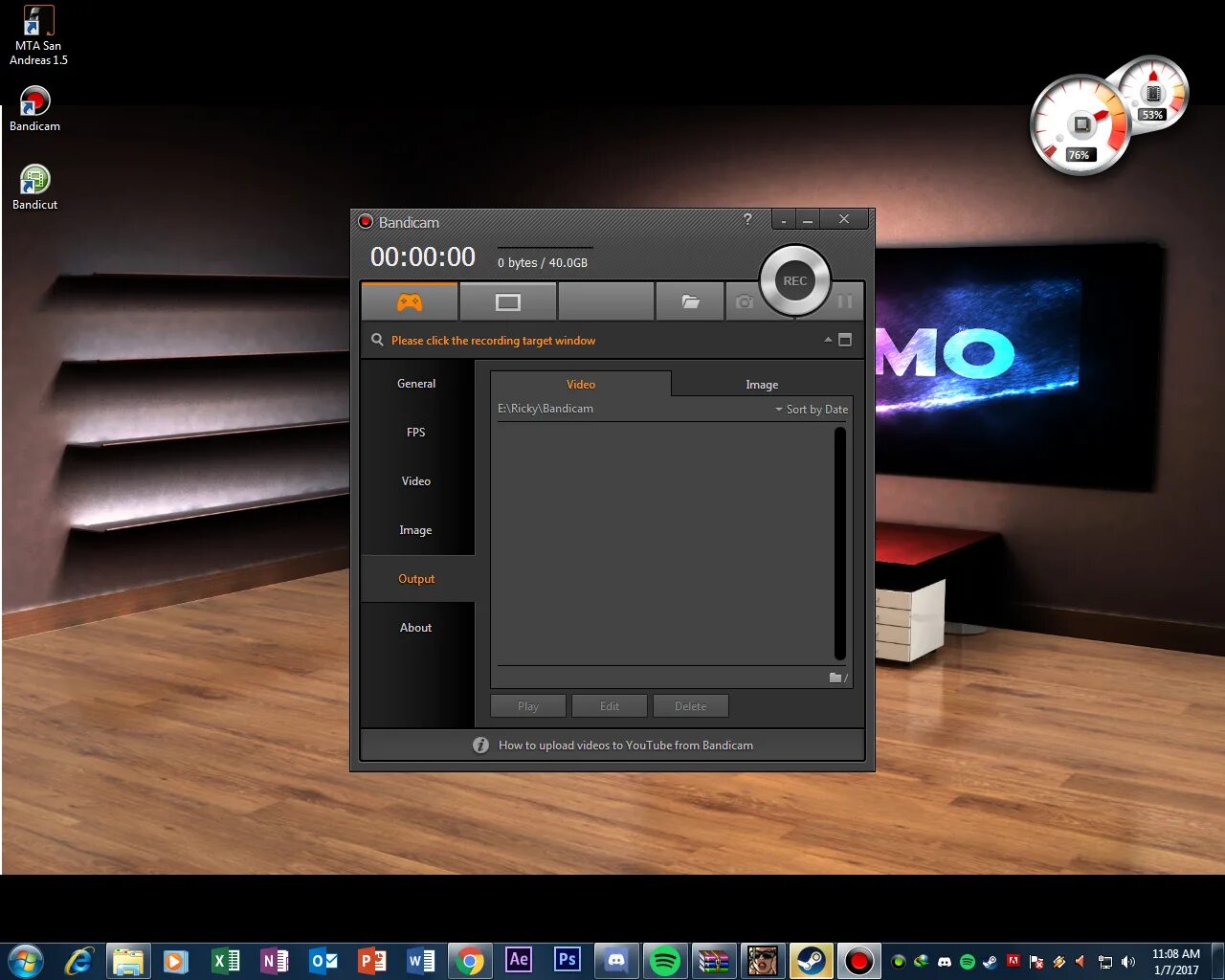1225x980 pixels.
Task: Click the pause recording icon
Action: 845,302
